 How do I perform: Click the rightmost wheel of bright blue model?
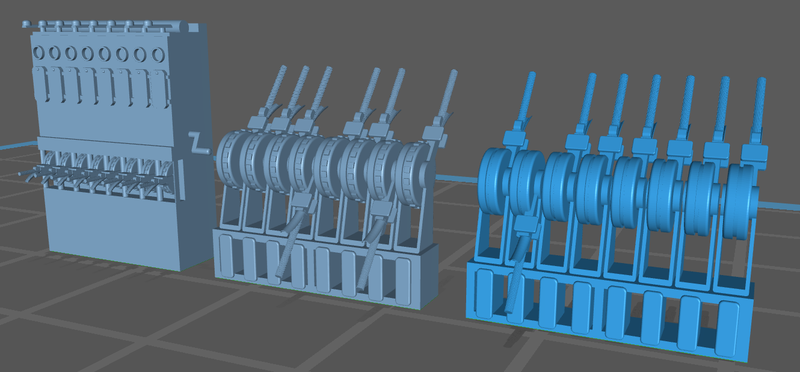point(738,202)
